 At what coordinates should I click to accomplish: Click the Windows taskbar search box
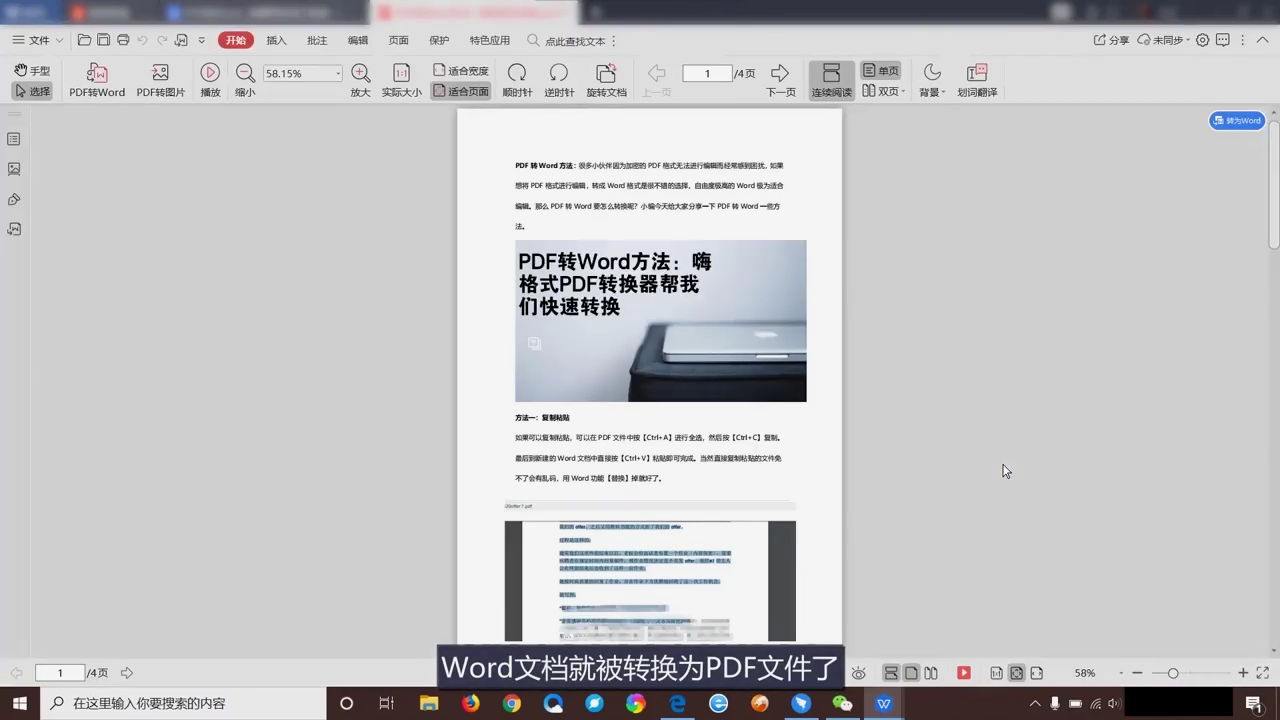[184, 703]
